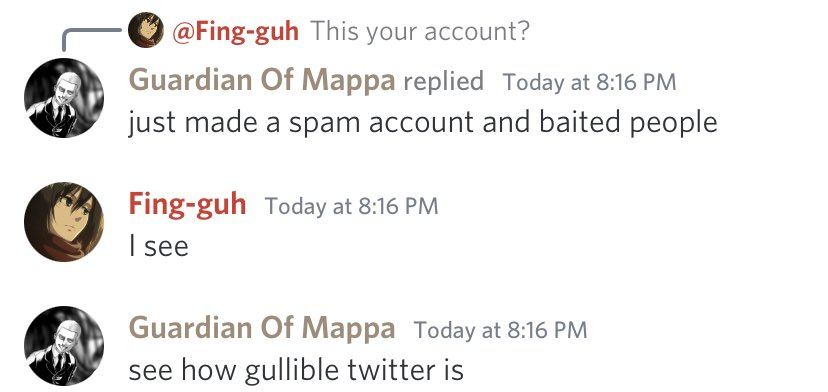828x392 pixels.
Task: Click Guardian Of Mappa username beside "replied"
Action: coord(261,81)
